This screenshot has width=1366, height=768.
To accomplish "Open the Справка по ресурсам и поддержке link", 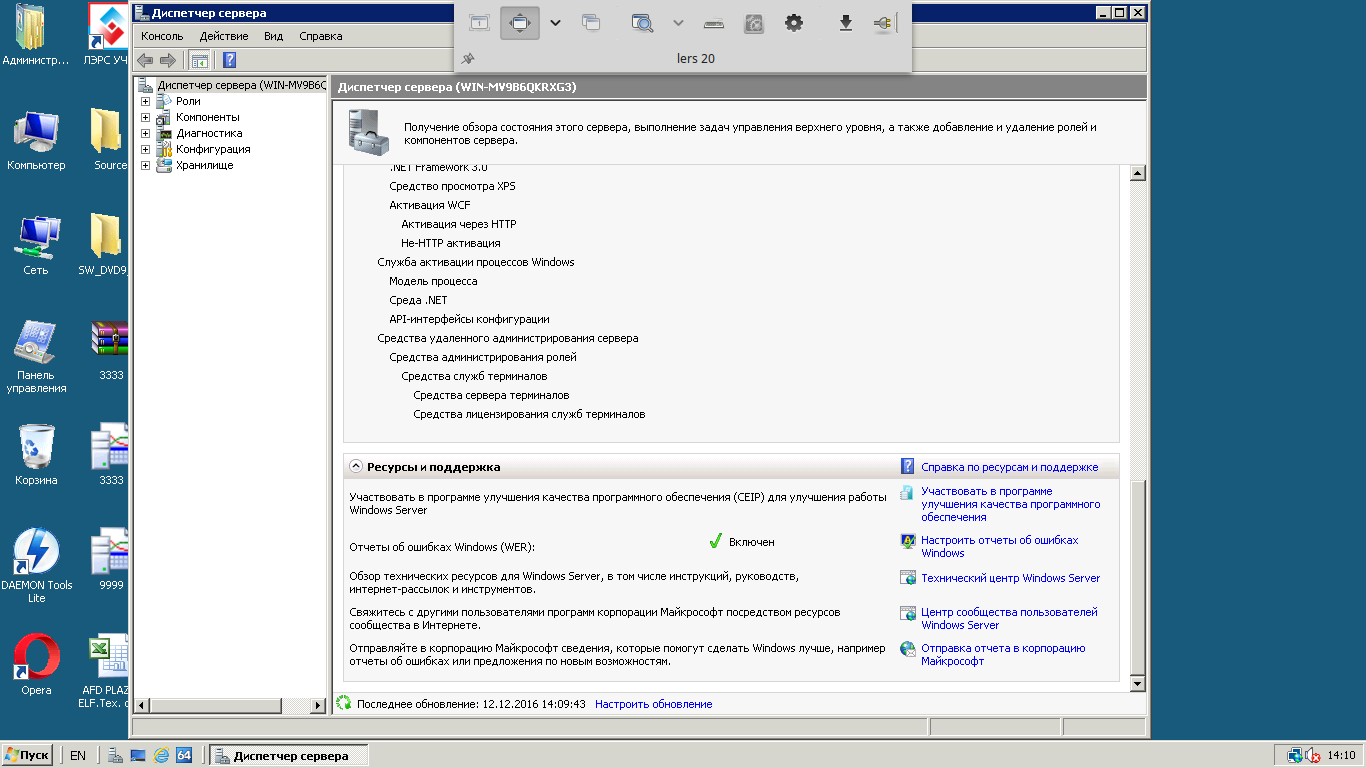I will pos(1009,467).
